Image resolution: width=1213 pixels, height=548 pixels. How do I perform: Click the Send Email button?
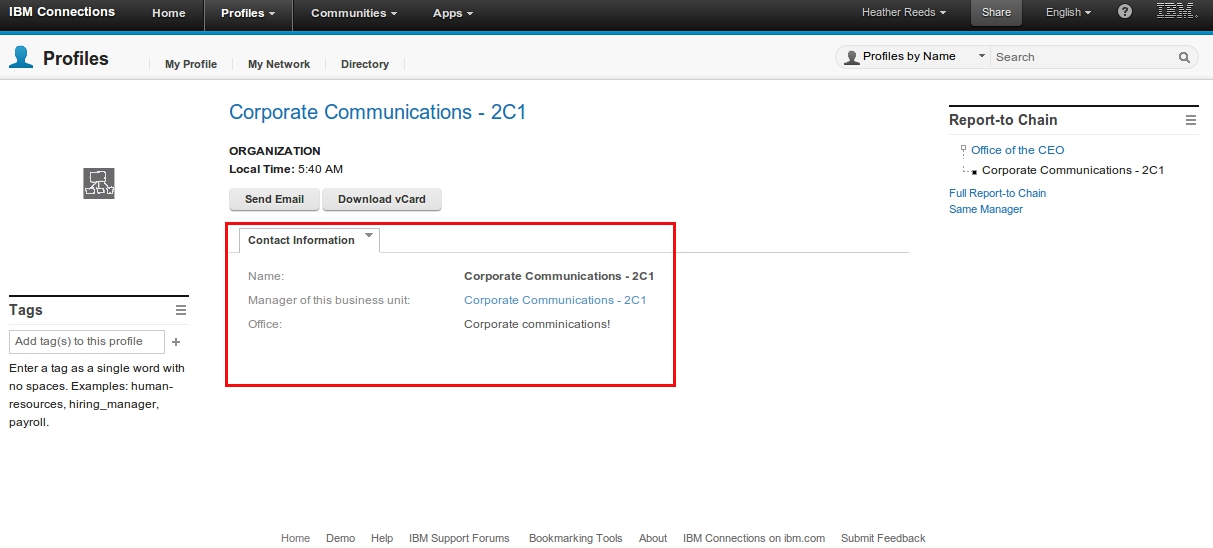tap(274, 199)
